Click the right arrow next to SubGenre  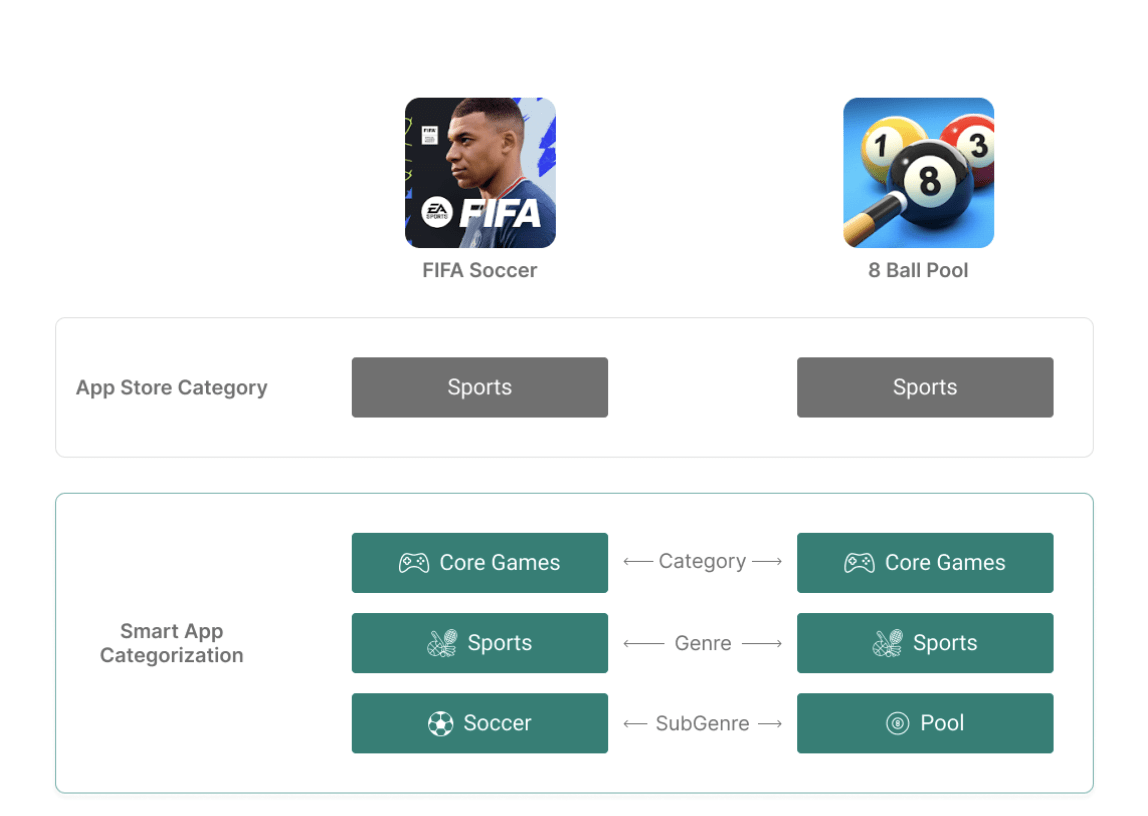click(770, 724)
